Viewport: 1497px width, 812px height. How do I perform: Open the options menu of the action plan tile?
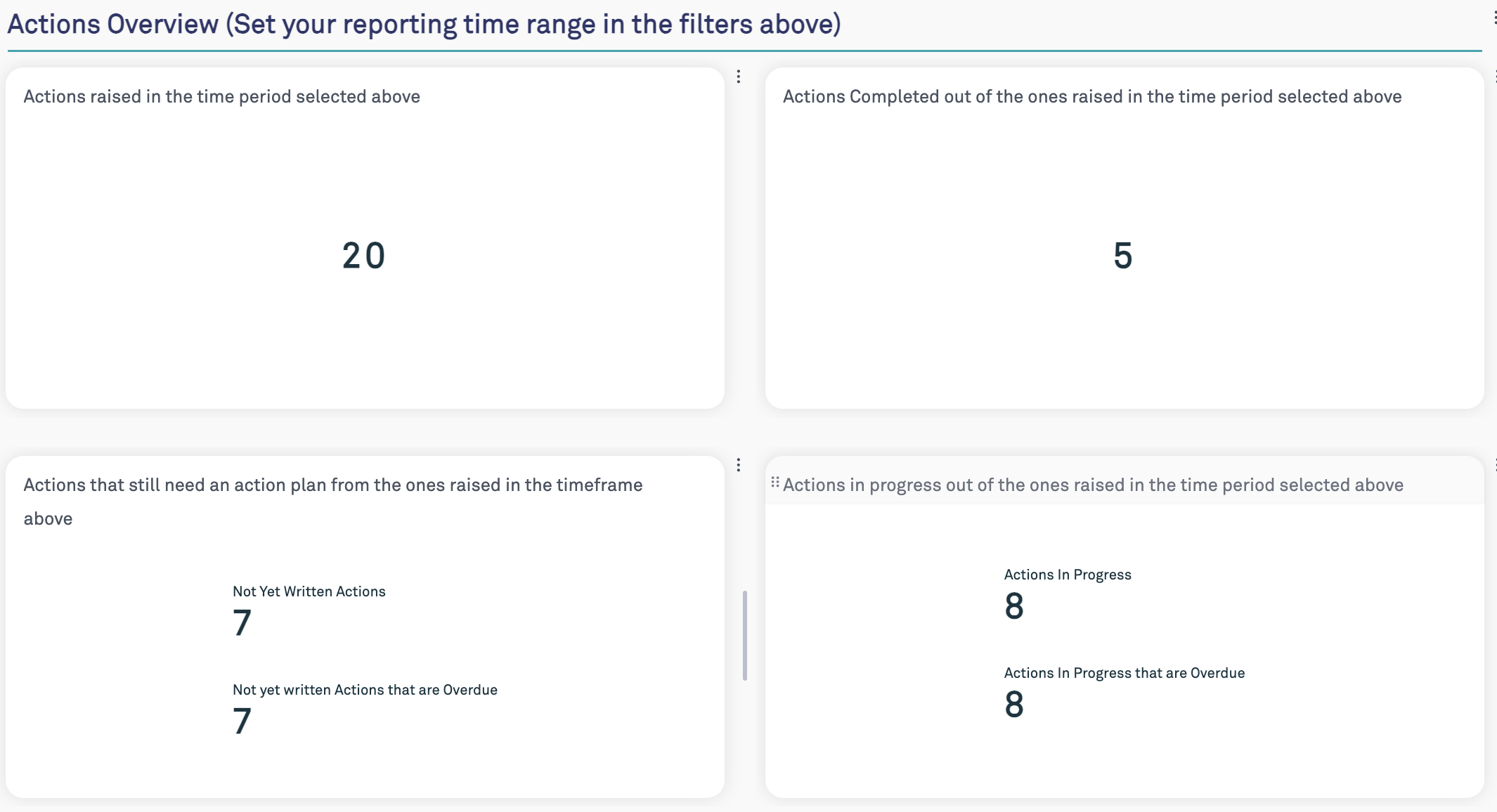(738, 465)
